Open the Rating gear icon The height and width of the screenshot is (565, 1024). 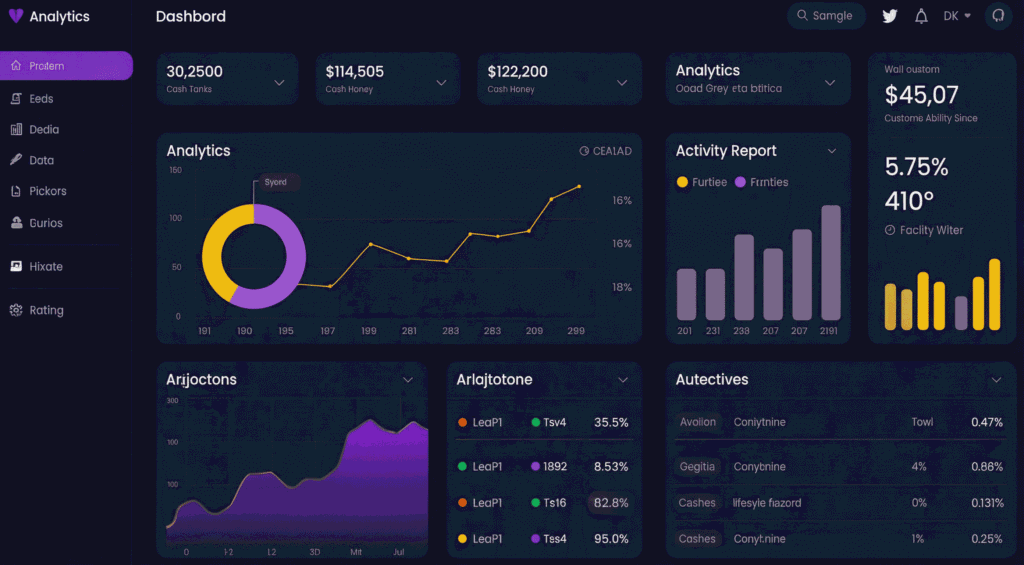(x=16, y=310)
